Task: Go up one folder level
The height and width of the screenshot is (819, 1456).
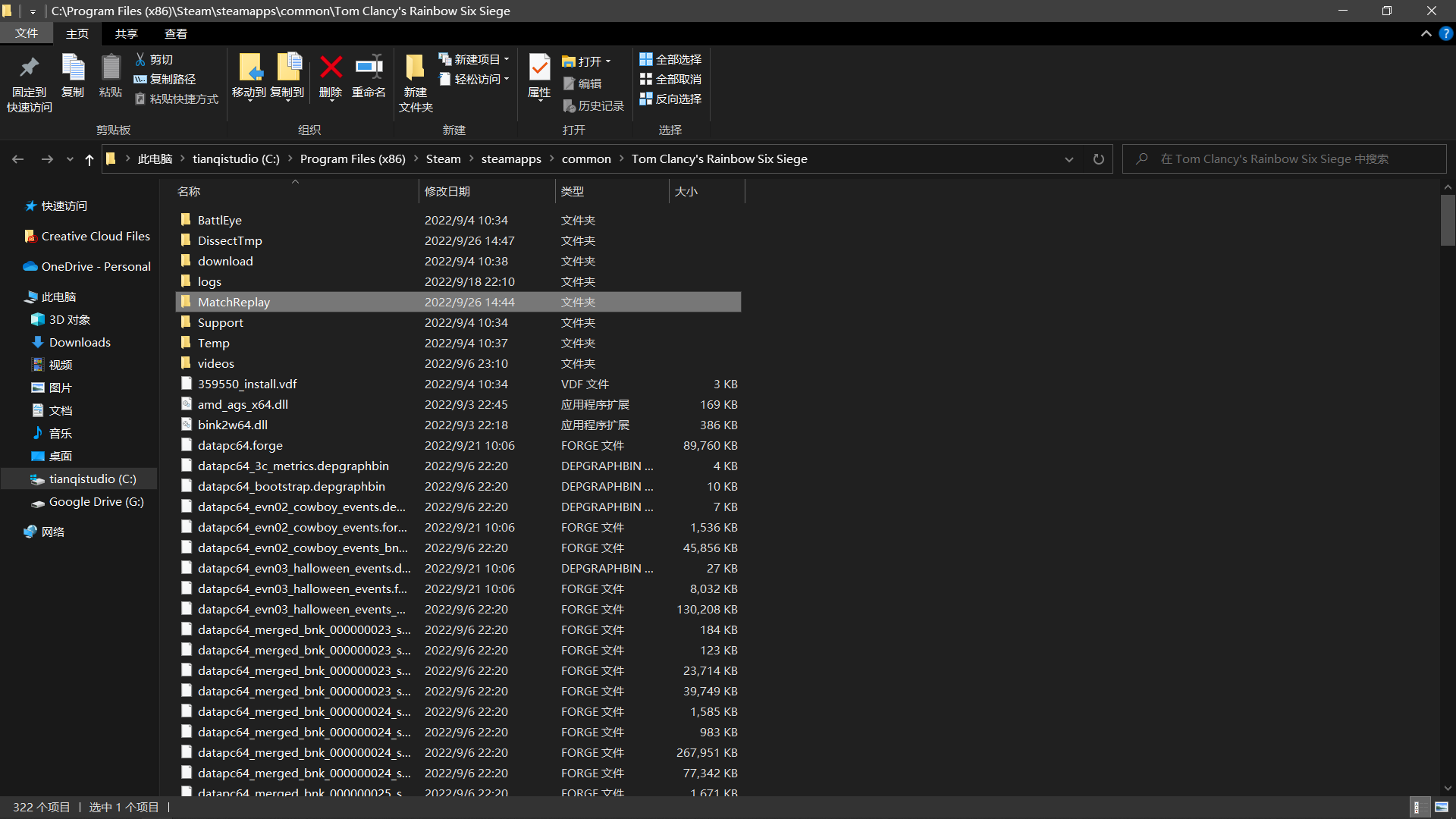Action: pyautogui.click(x=89, y=159)
